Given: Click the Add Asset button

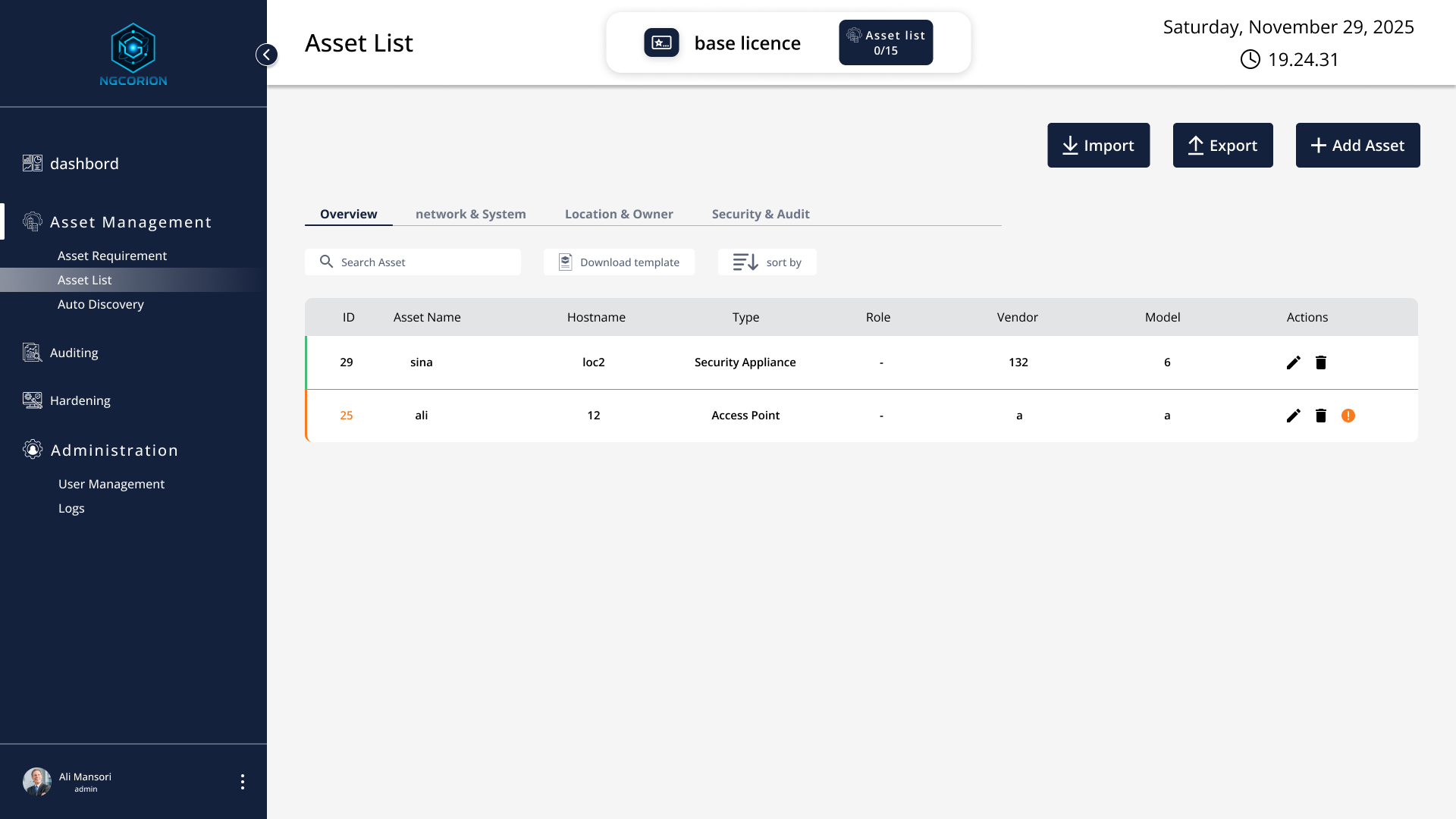Looking at the screenshot, I should point(1358,146).
